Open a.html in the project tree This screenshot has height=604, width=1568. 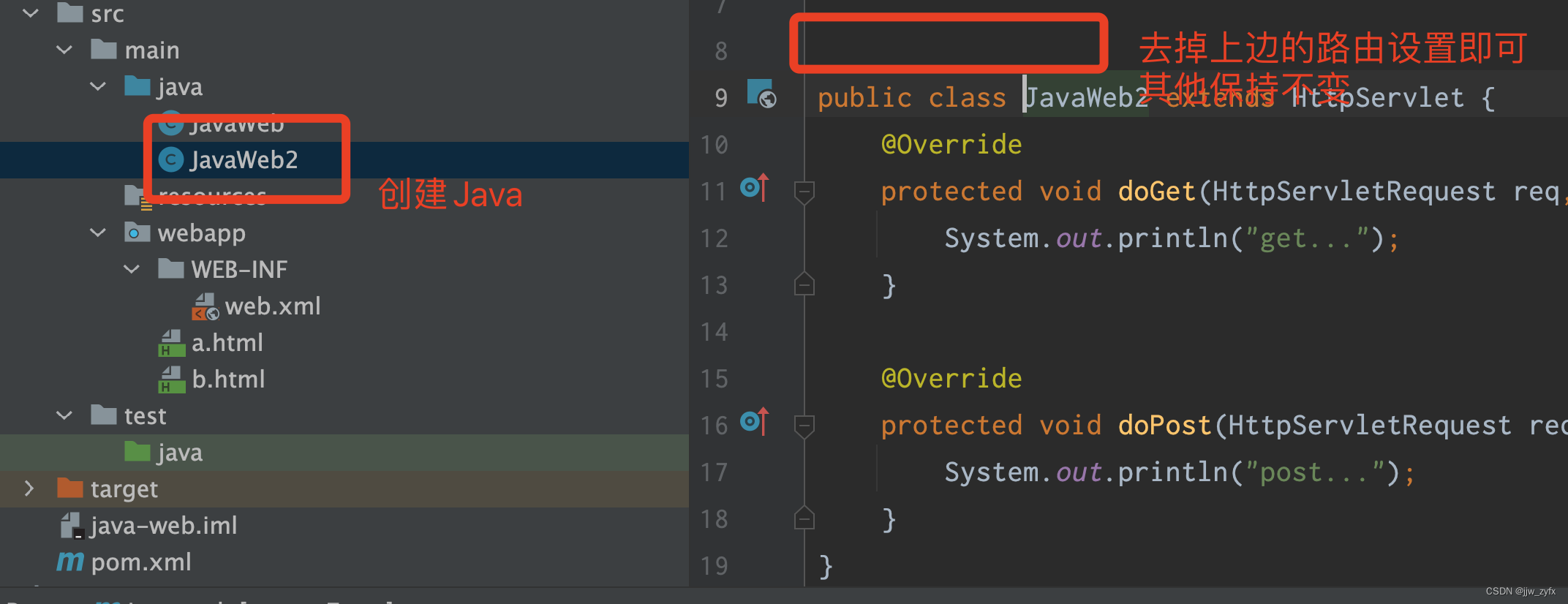pyautogui.click(x=227, y=342)
